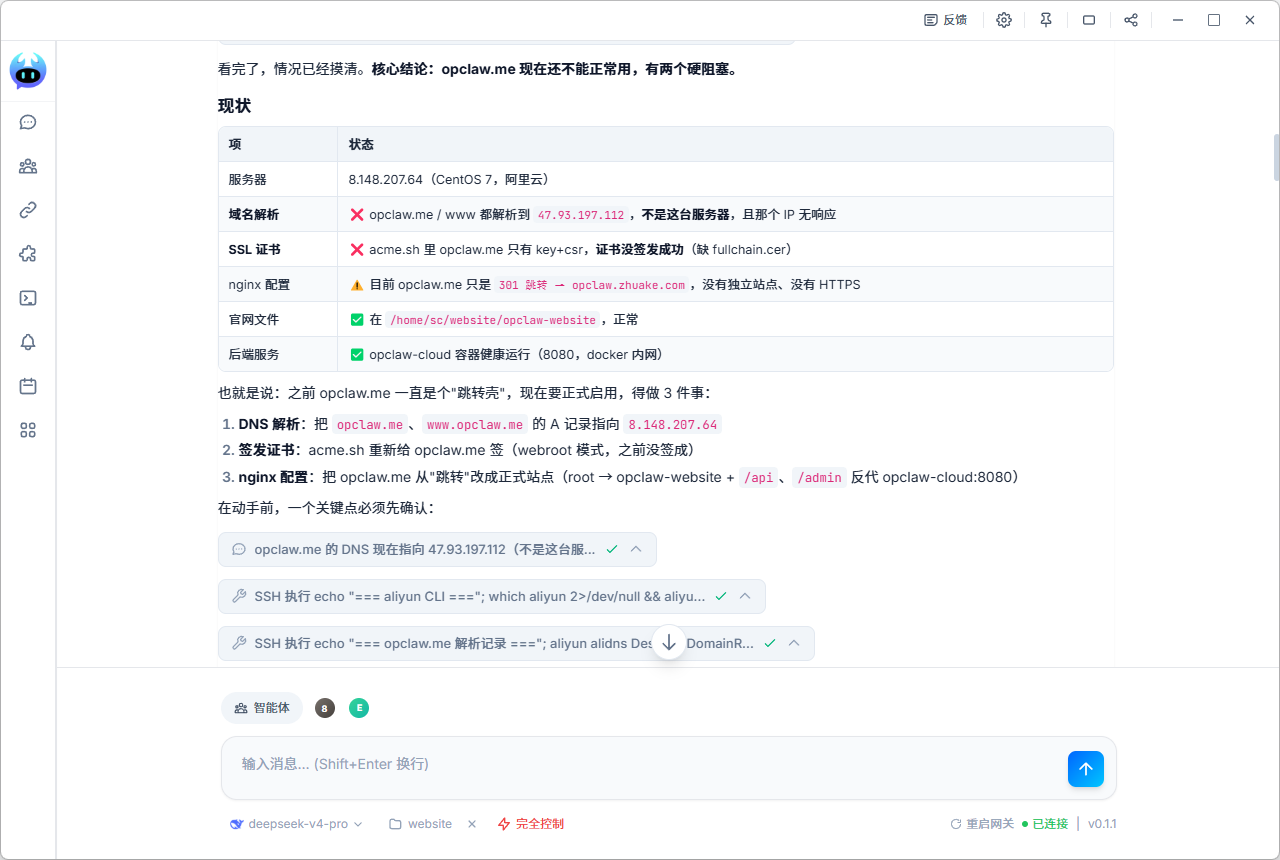This screenshot has width=1280, height=860.
Task: Click the www.opclaw.me code snippet
Action: click(x=475, y=424)
